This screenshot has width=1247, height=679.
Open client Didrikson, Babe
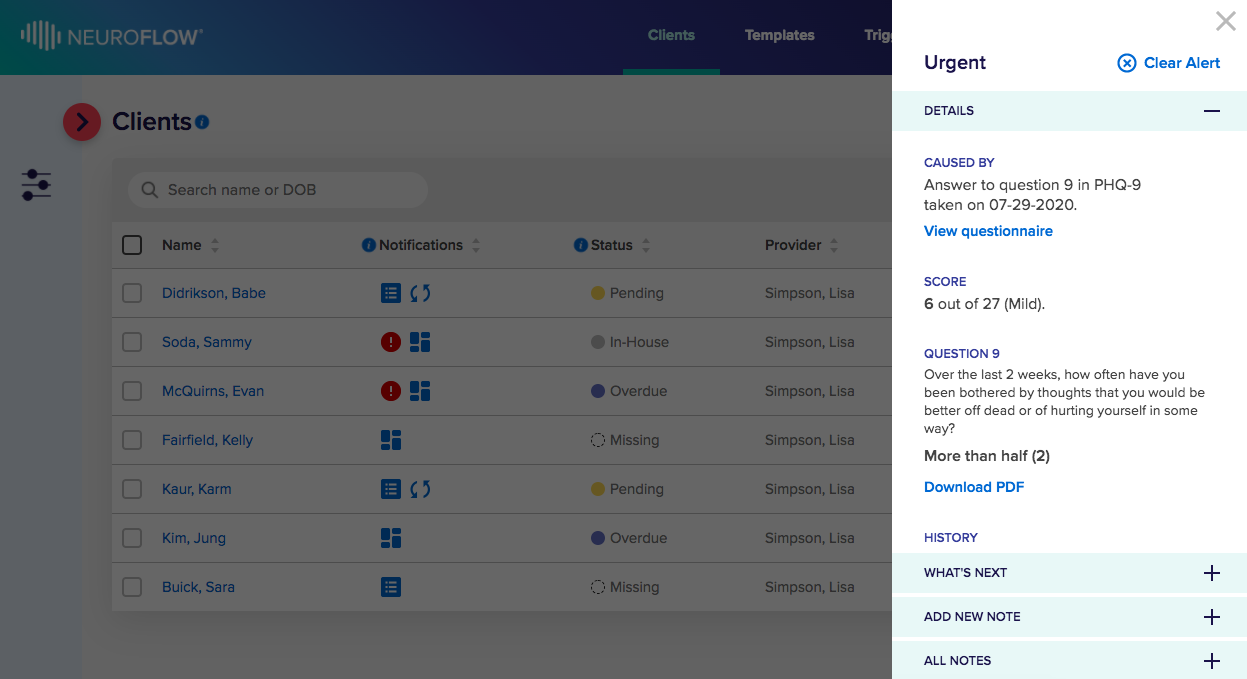[x=214, y=293]
